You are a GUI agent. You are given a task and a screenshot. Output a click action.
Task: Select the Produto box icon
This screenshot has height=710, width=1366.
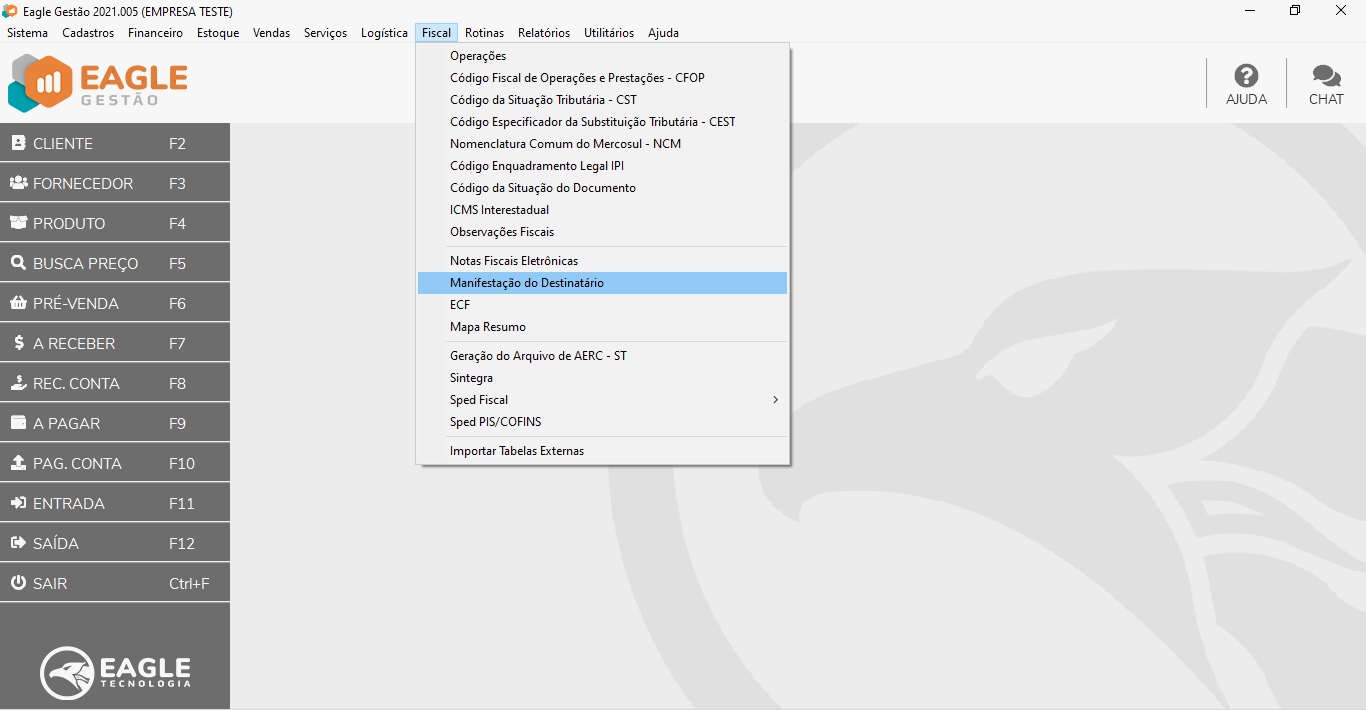18,223
